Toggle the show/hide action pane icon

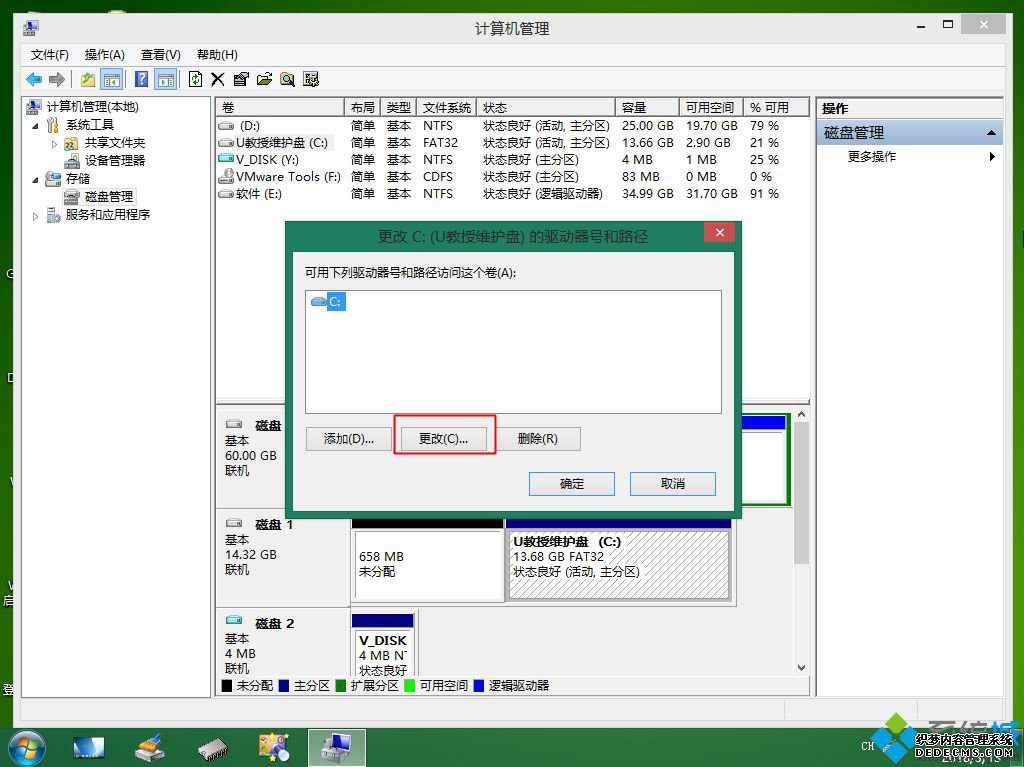[x=166, y=80]
